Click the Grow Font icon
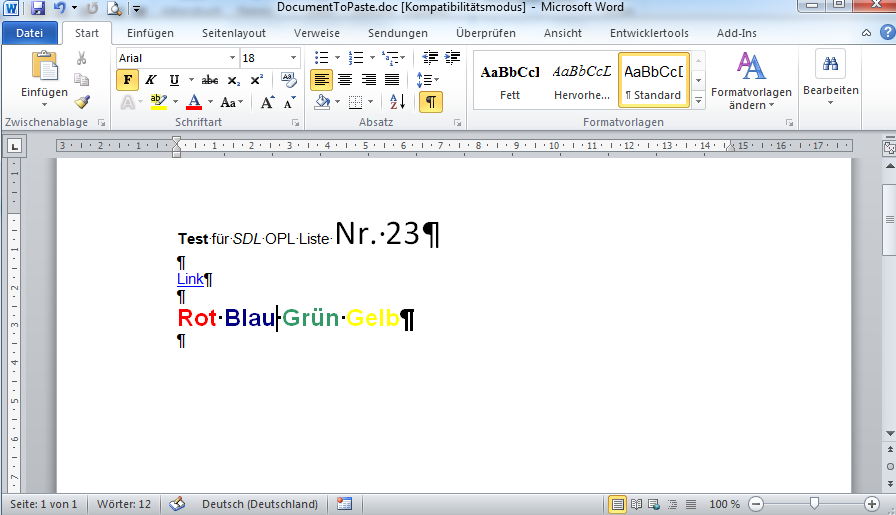The height and width of the screenshot is (515, 896). (267, 102)
